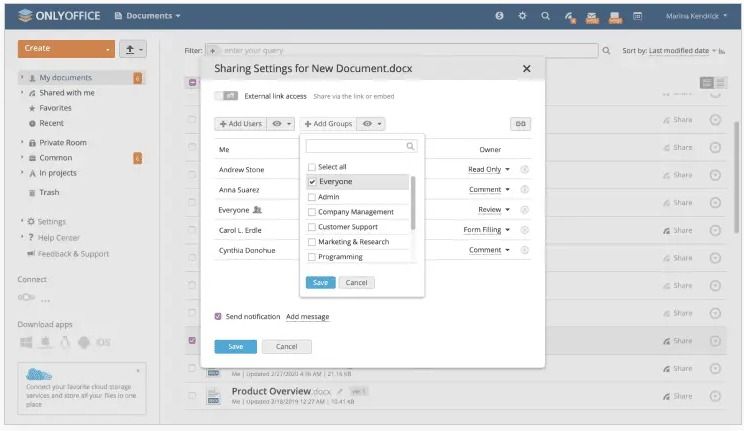Image resolution: width=744 pixels, height=431 pixels.
Task: Toggle the External link access switch
Action: 226,96
